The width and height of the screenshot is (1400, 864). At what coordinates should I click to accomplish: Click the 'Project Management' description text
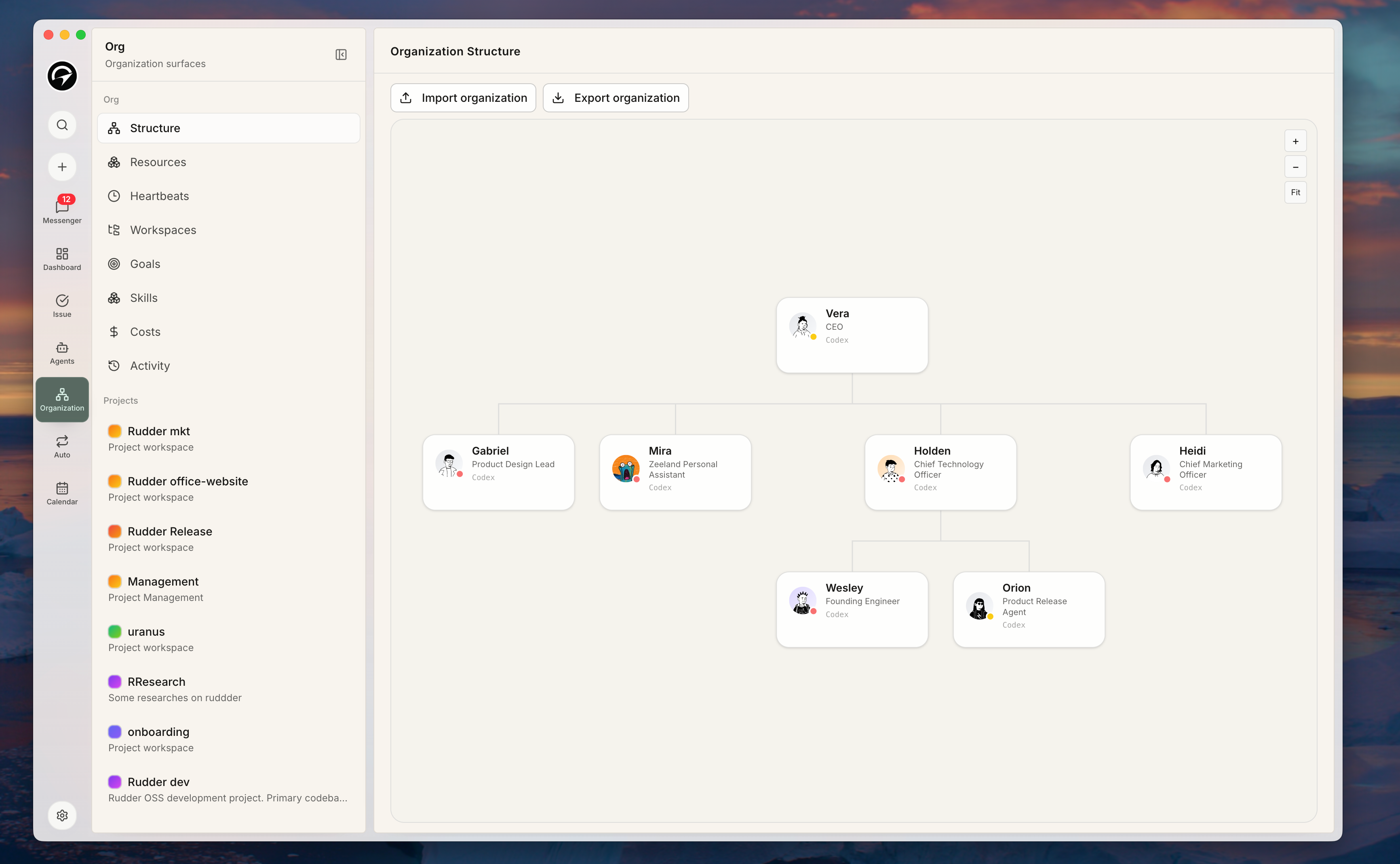click(x=156, y=598)
